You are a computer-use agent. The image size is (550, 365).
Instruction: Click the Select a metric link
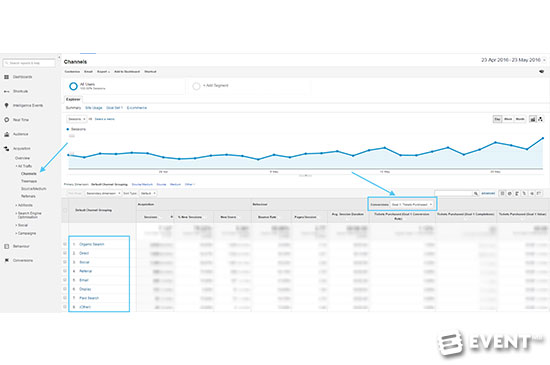pyautogui.click(x=105, y=119)
